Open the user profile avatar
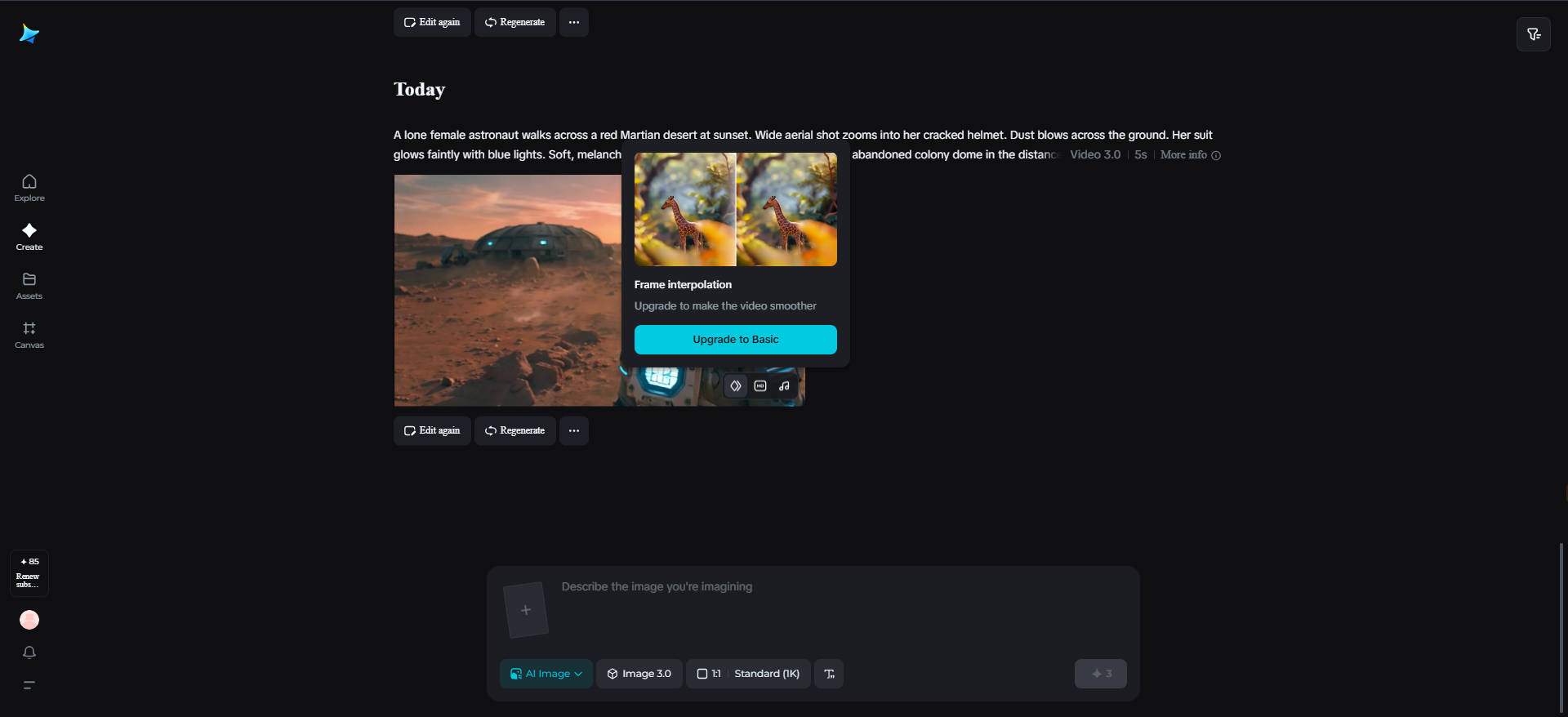The width and height of the screenshot is (1568, 717). pyautogui.click(x=29, y=620)
